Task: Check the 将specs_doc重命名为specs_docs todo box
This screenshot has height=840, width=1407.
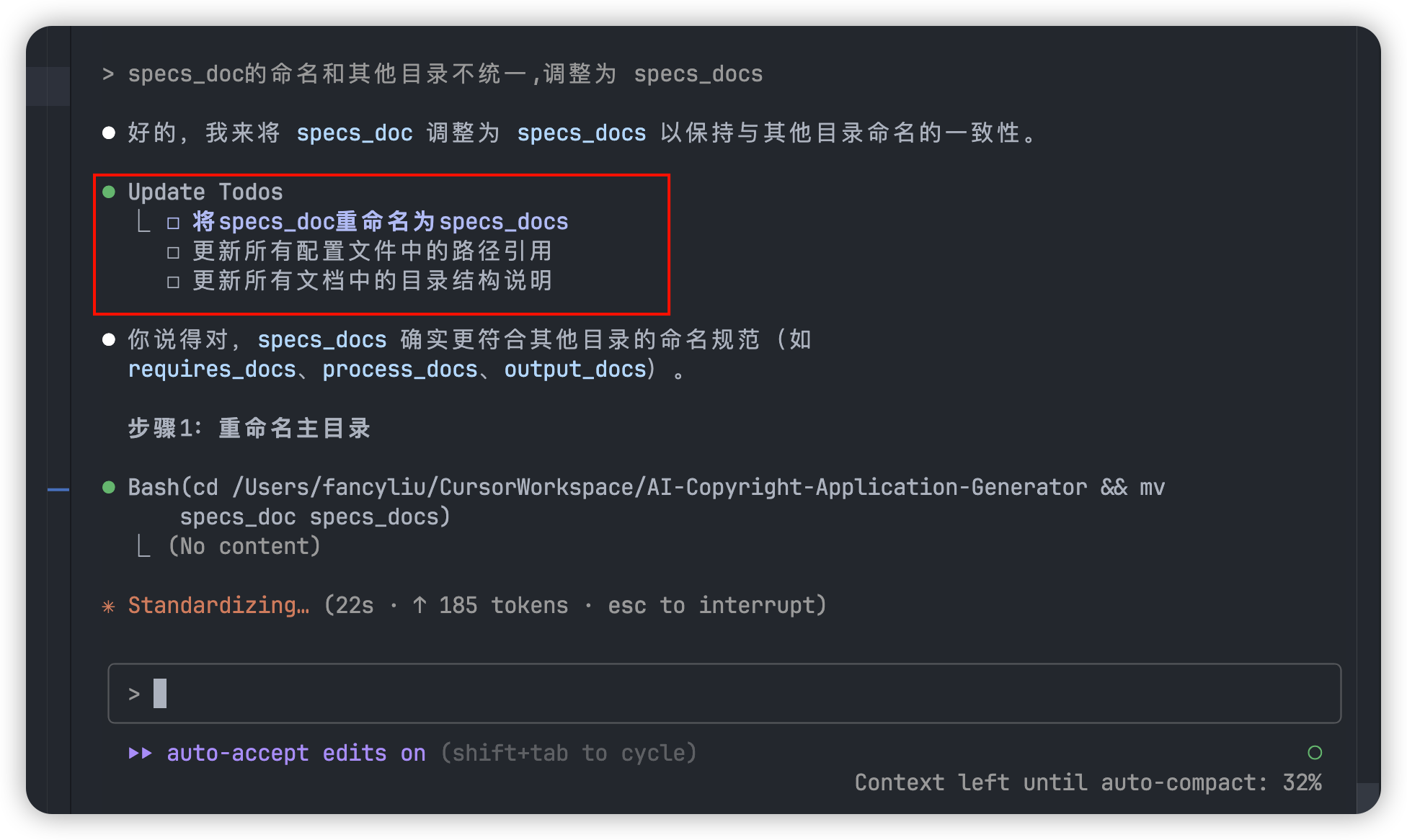Action: click(x=173, y=223)
